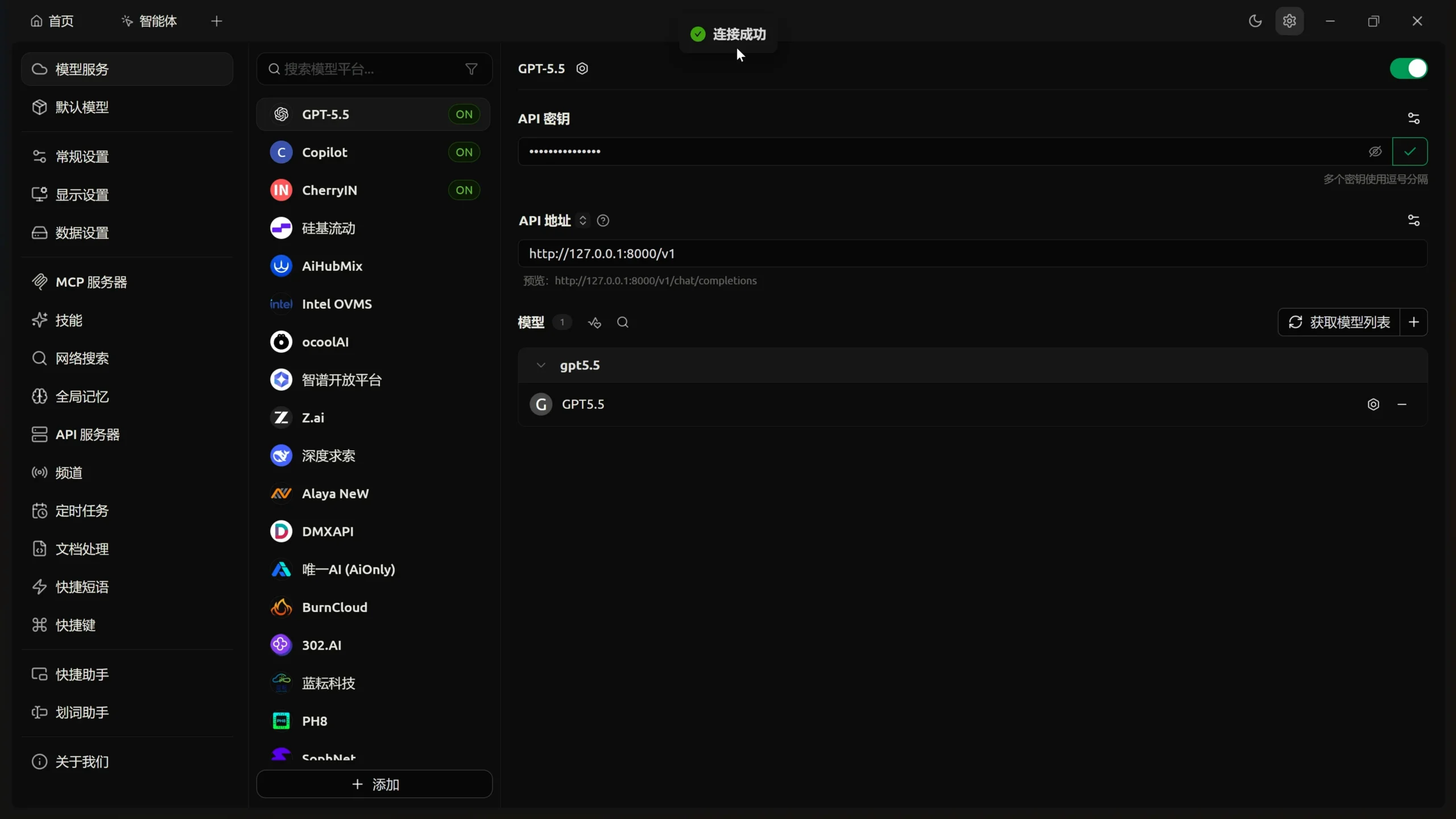Click 添加 to add a provider
The height and width of the screenshot is (819, 1456).
point(374,784)
